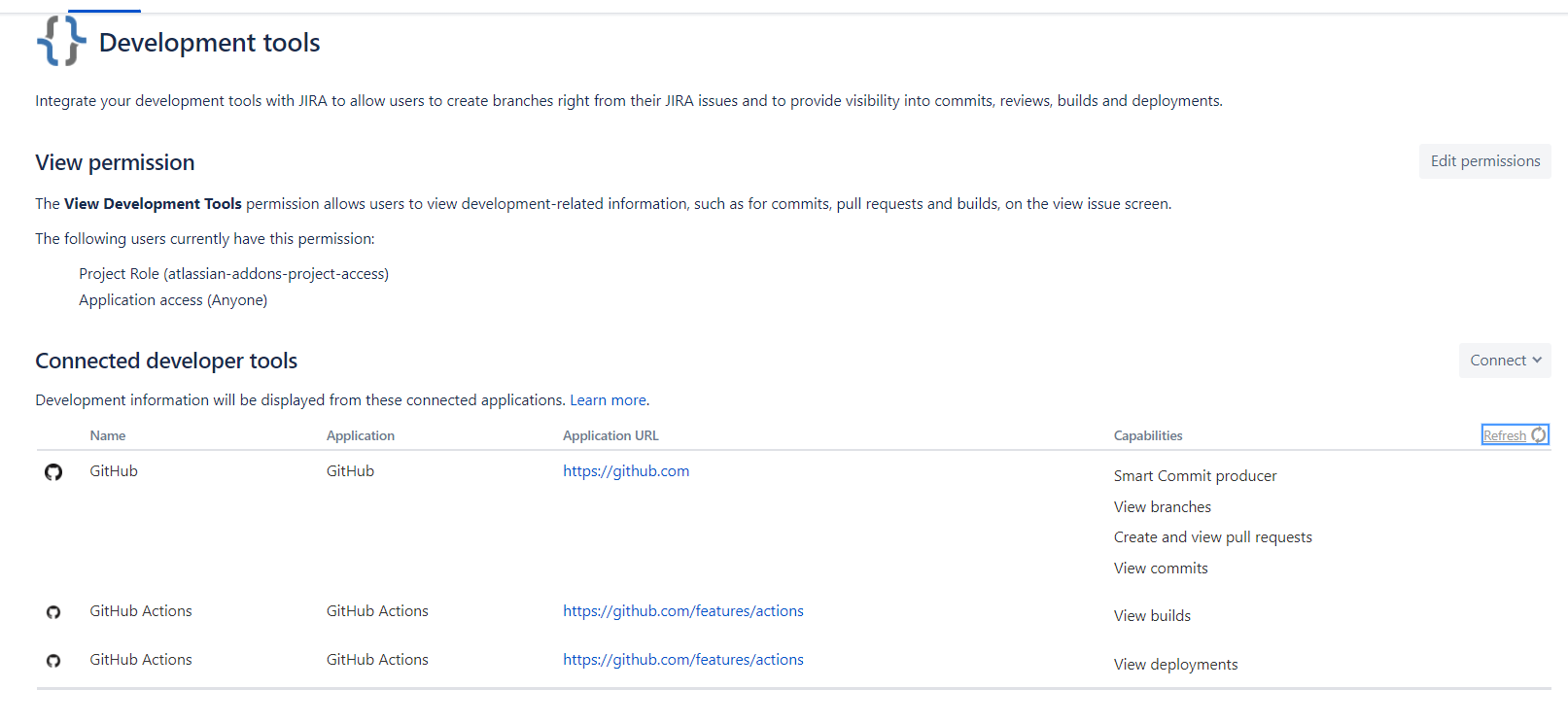
Task: Open the features/actions URL in the View builds row
Action: (683, 611)
